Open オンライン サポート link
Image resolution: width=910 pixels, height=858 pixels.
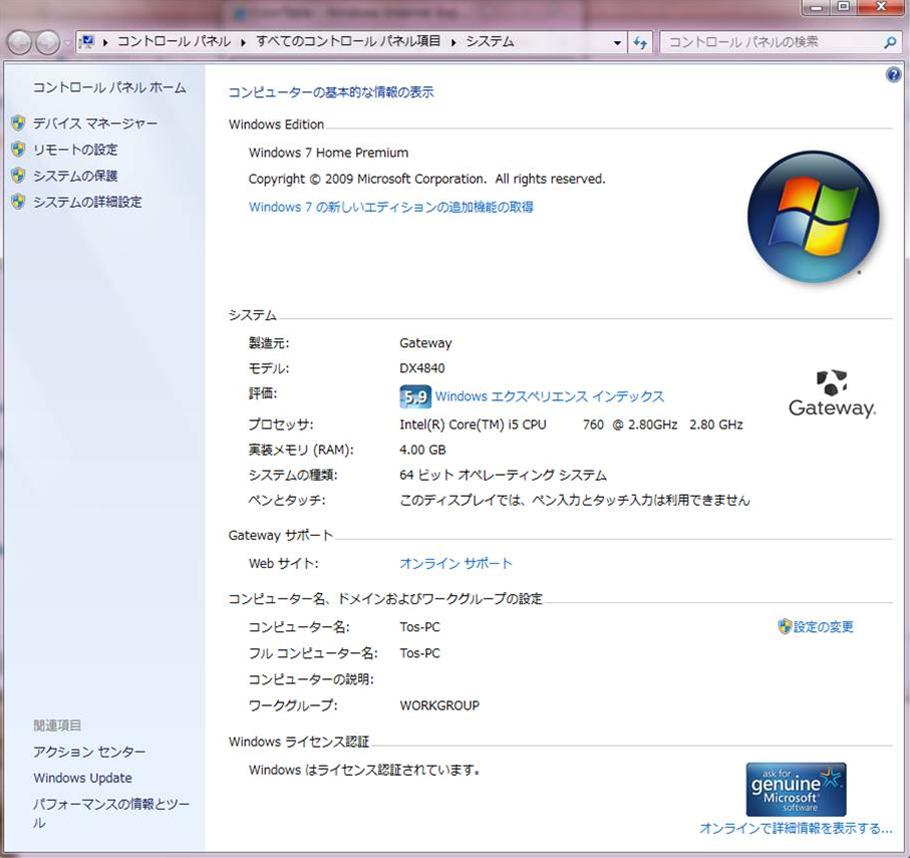pos(456,564)
